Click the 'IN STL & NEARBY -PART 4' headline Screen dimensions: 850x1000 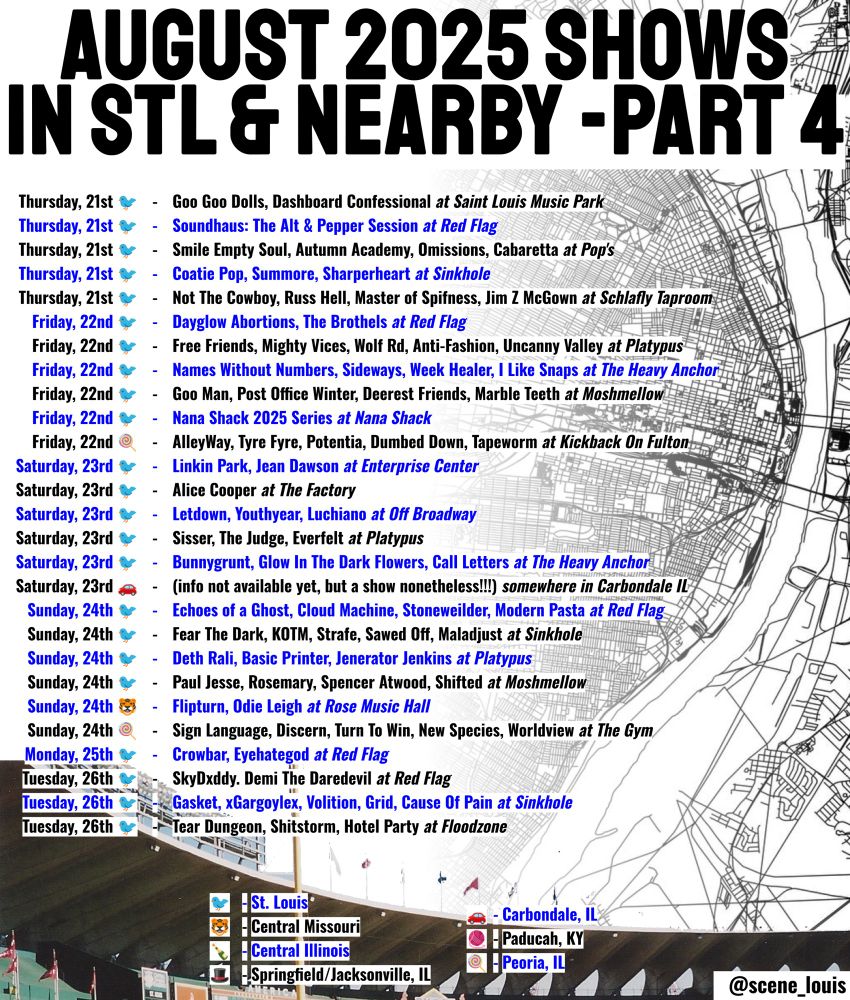tap(425, 119)
